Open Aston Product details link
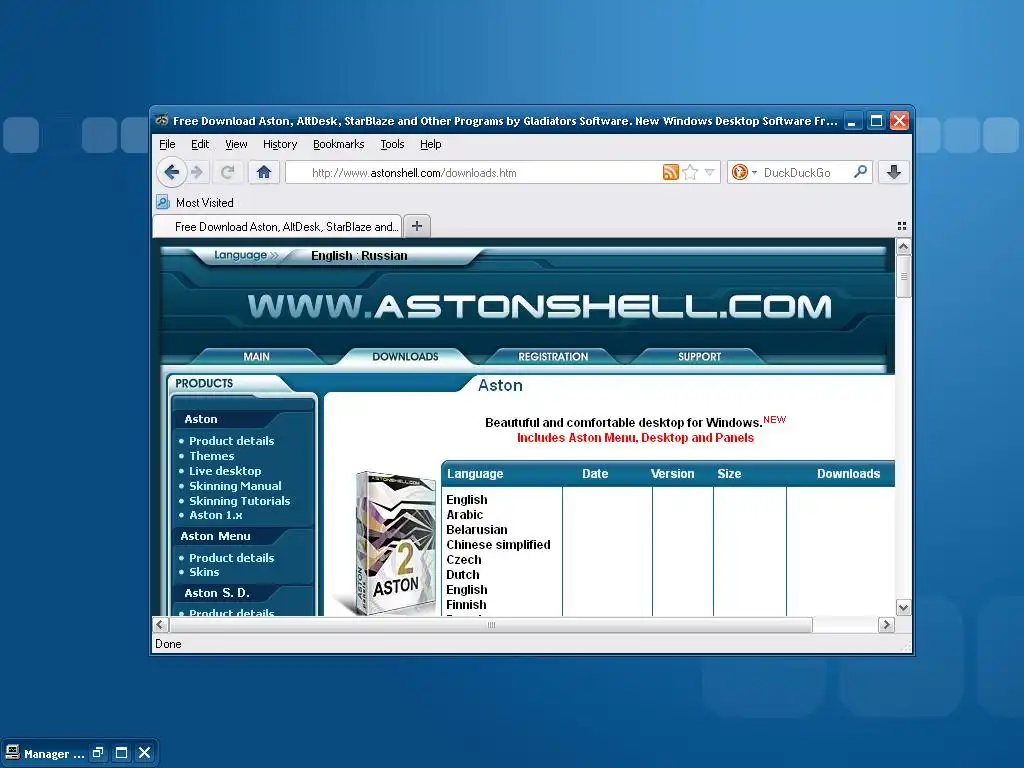The image size is (1024, 768). [x=231, y=441]
